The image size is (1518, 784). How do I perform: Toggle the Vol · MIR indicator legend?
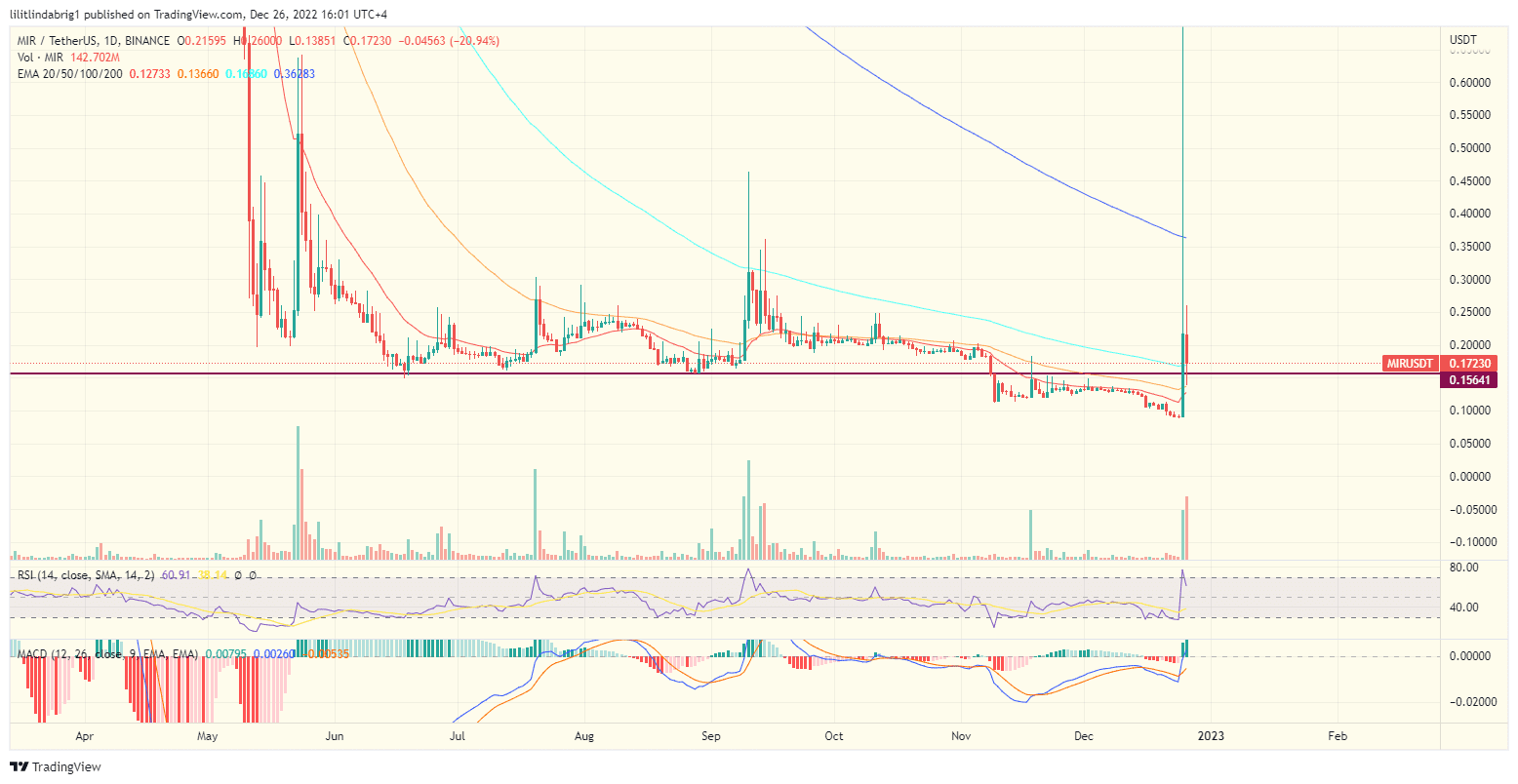(x=39, y=56)
